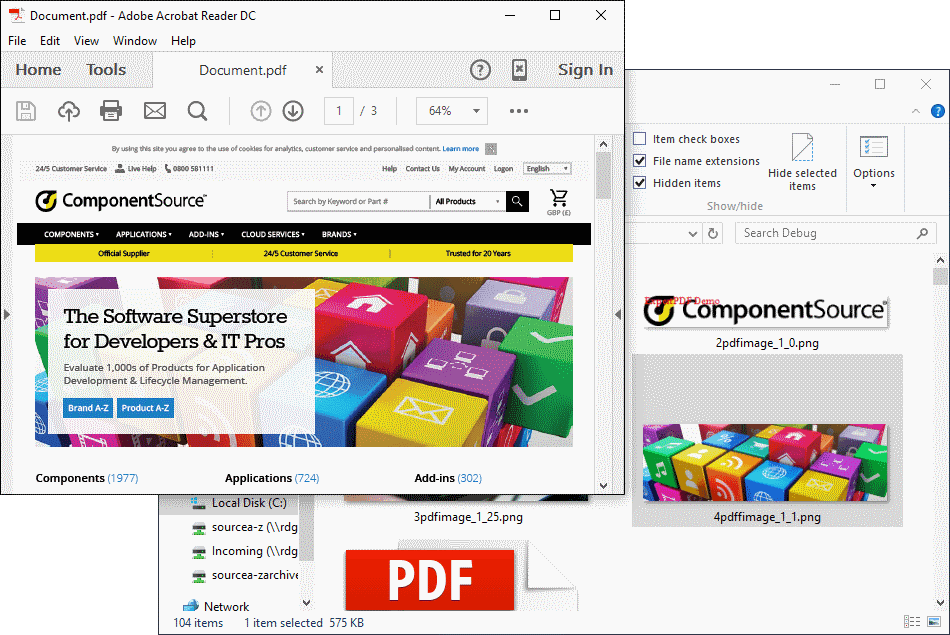Screen dimensions: 950x635
Task: Click the Search Debug box in Explorer
Action: 835,233
